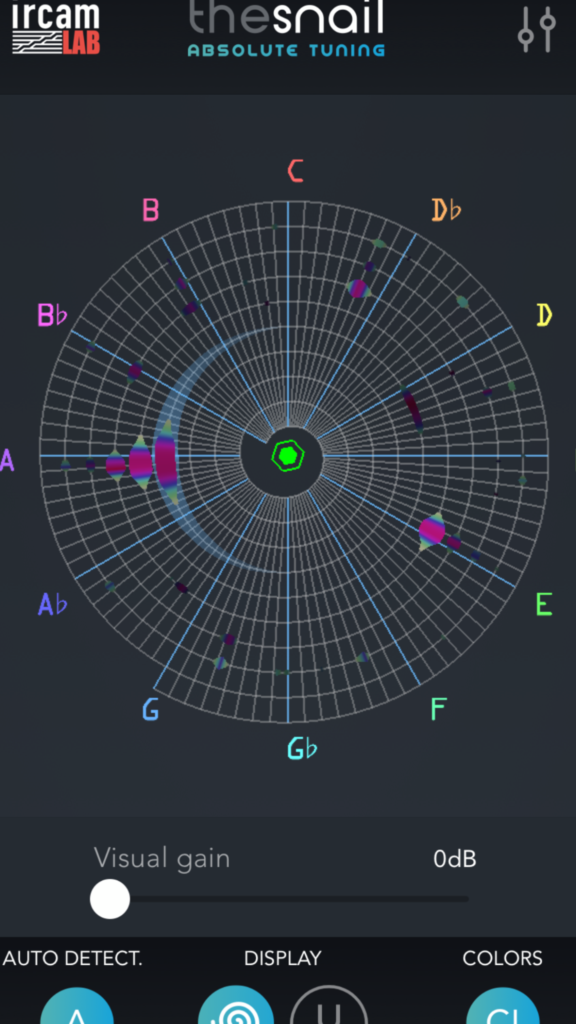Screen dimensions: 576x1024
Task: Tap the Ircam Lab logo
Action: click(56, 27)
